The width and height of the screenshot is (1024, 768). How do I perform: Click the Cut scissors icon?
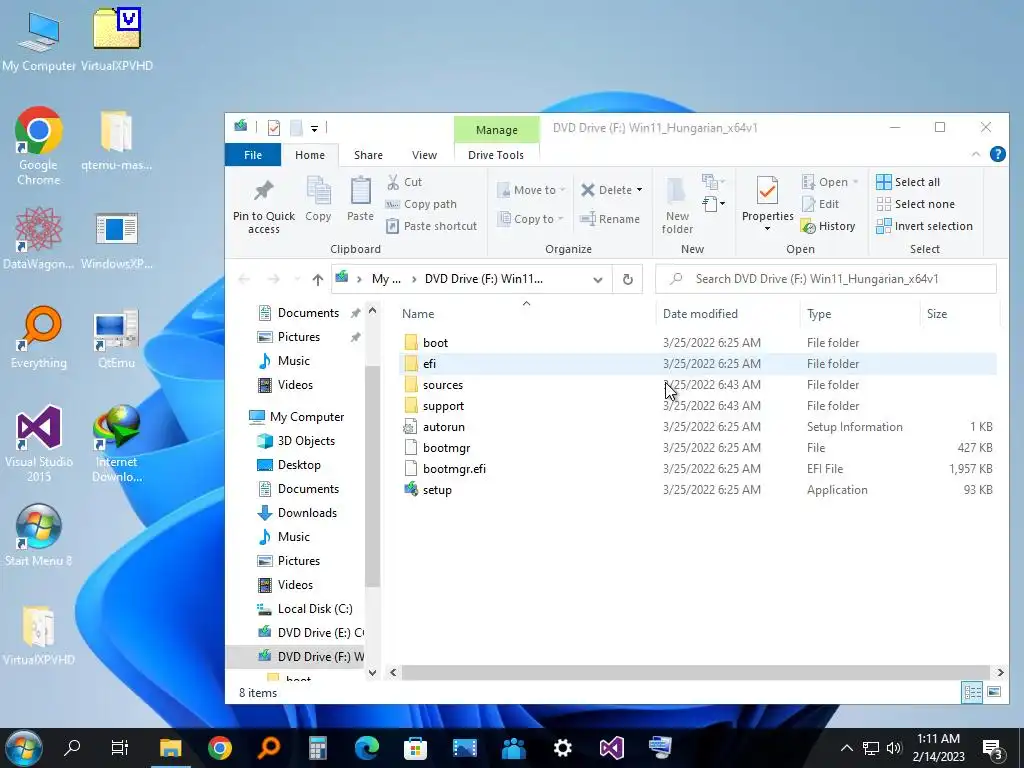pyautogui.click(x=393, y=182)
